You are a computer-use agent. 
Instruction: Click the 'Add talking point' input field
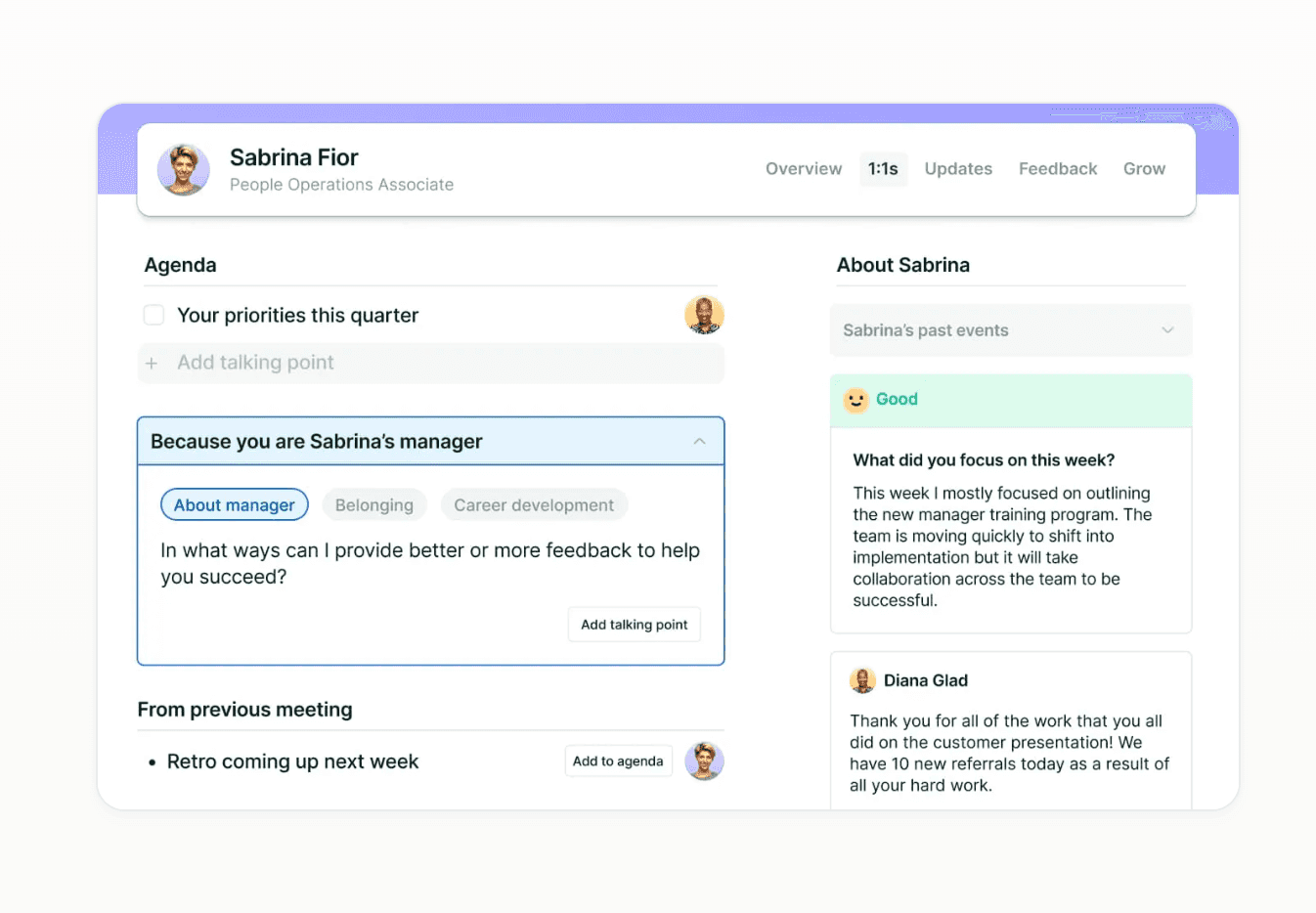(431, 363)
